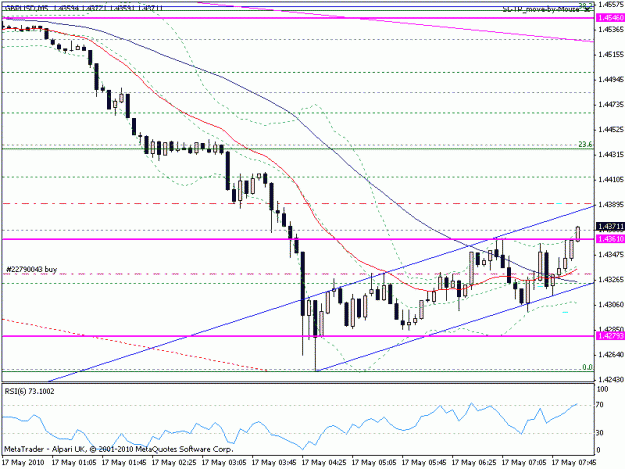Click the 17 May 01:05 time label
Viewport: 625px width, 469px height.
pyautogui.click(x=74, y=463)
